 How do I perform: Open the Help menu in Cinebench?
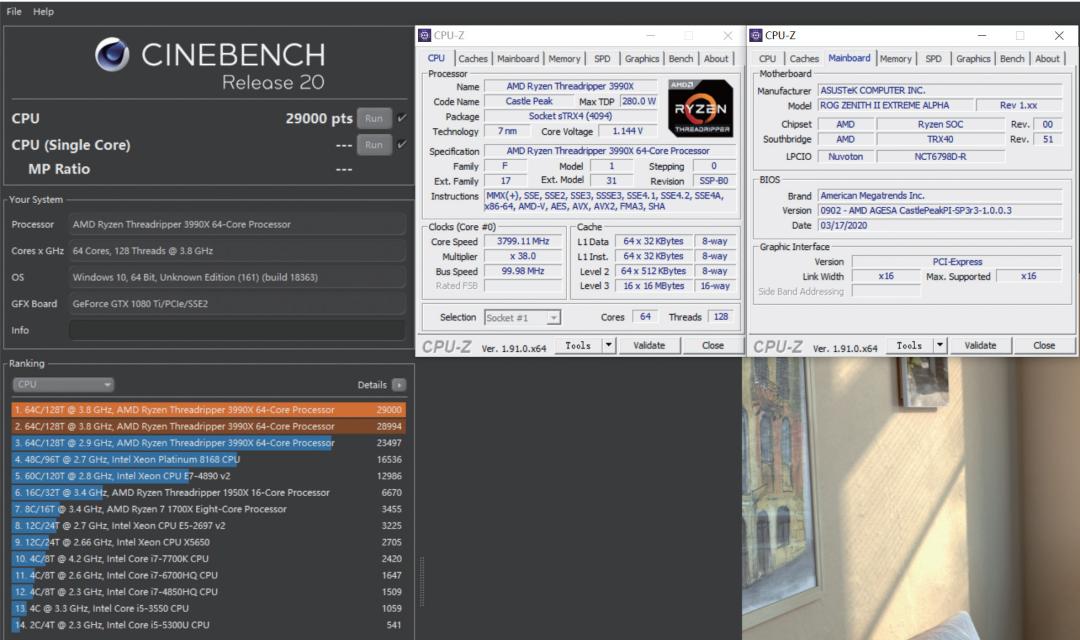43,11
